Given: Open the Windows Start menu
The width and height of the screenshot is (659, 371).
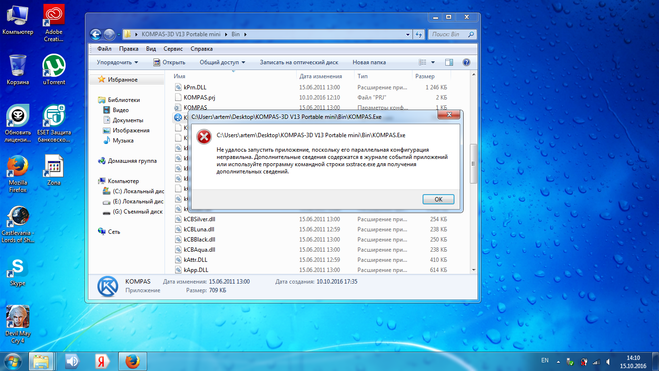Looking at the screenshot, I should pos(13,361).
